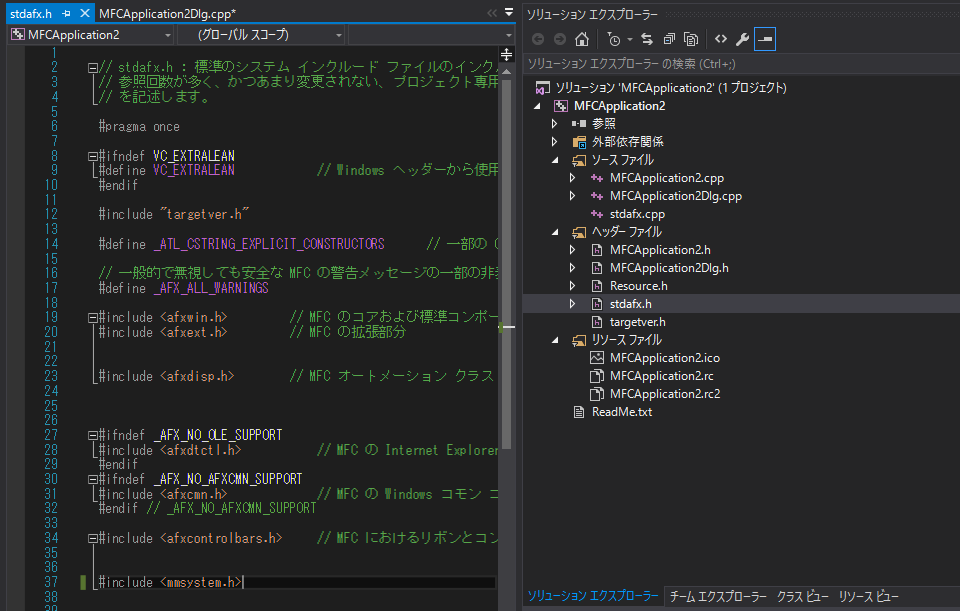Collapse the _AFX_NO_OLE_SUPPORT block
Image resolution: width=960 pixels, height=611 pixels.
[x=93, y=435]
